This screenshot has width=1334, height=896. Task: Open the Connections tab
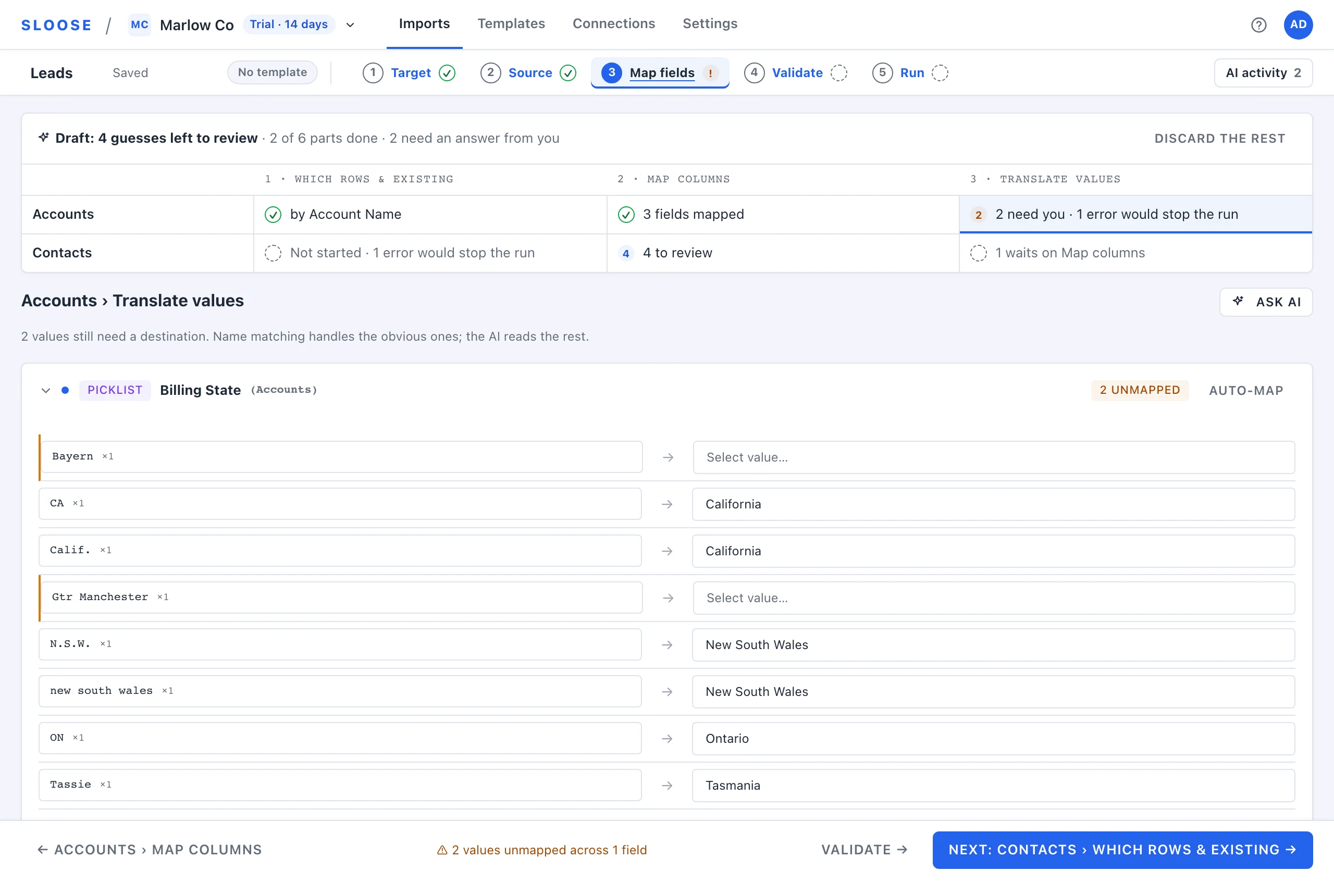tap(613, 24)
